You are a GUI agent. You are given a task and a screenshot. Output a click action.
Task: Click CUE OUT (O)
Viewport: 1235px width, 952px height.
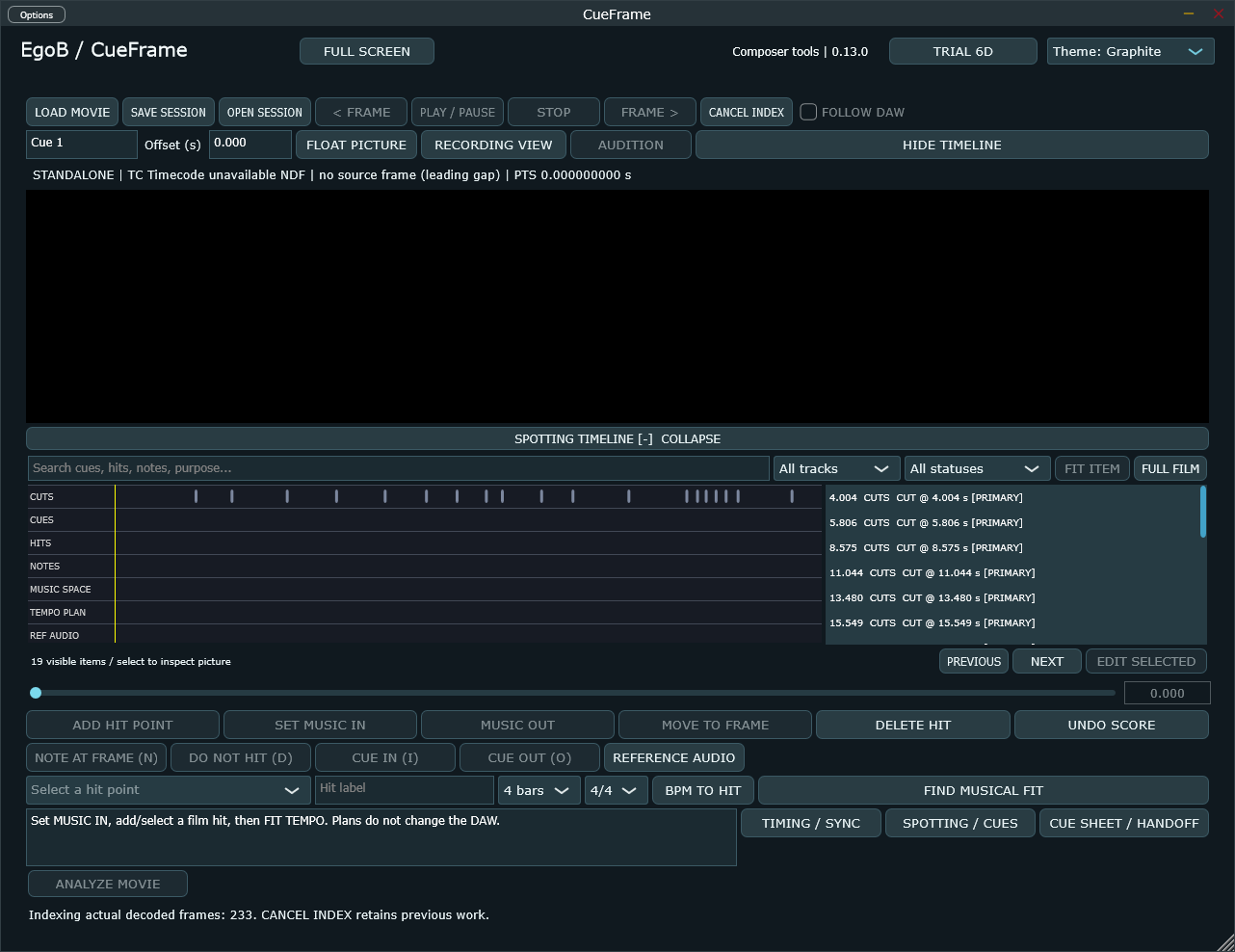tap(530, 757)
